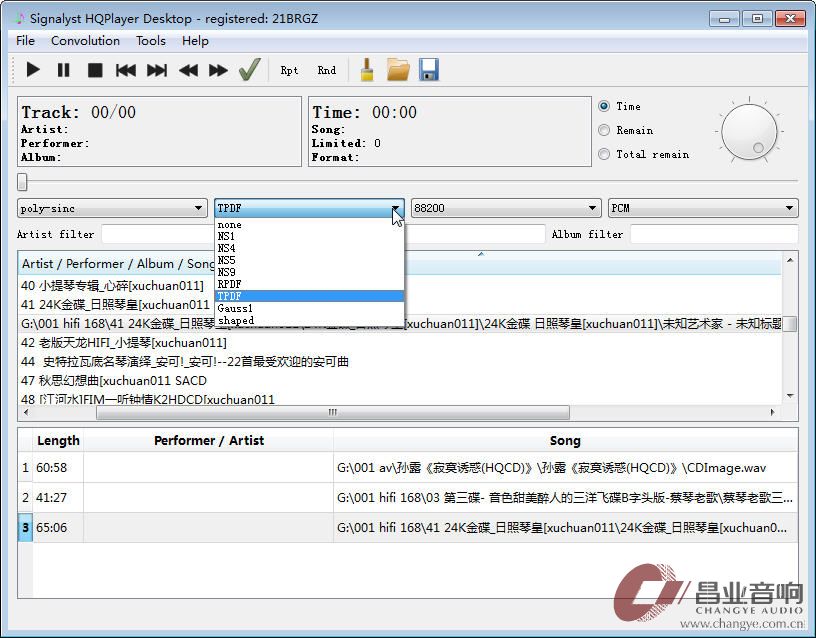This screenshot has height=638, width=816.
Task: Choose RPDF in the dither list
Action: pyautogui.click(x=309, y=284)
